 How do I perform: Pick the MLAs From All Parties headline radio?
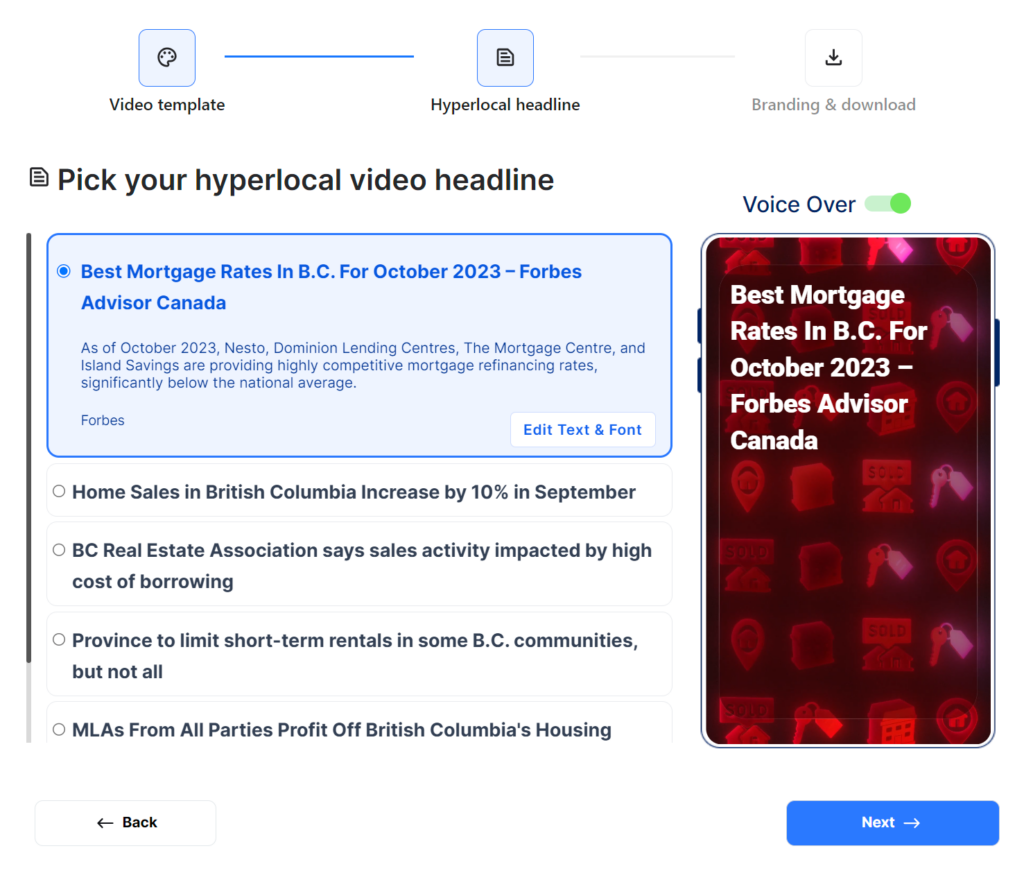click(59, 730)
